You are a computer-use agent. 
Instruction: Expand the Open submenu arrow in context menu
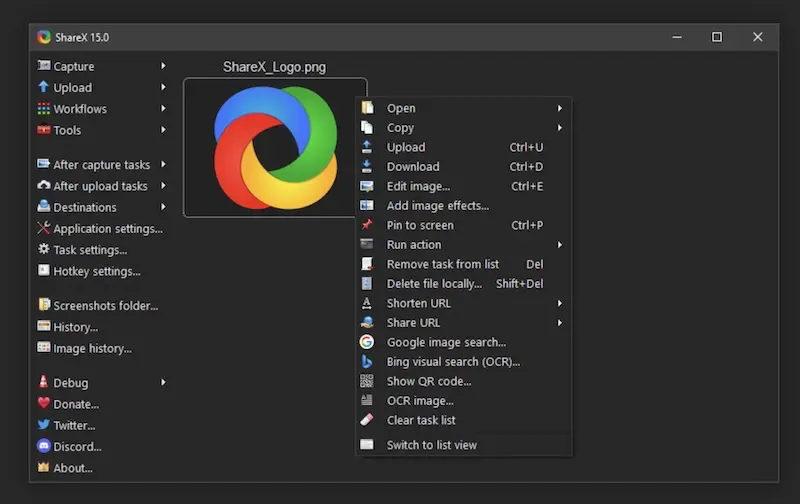coord(560,108)
